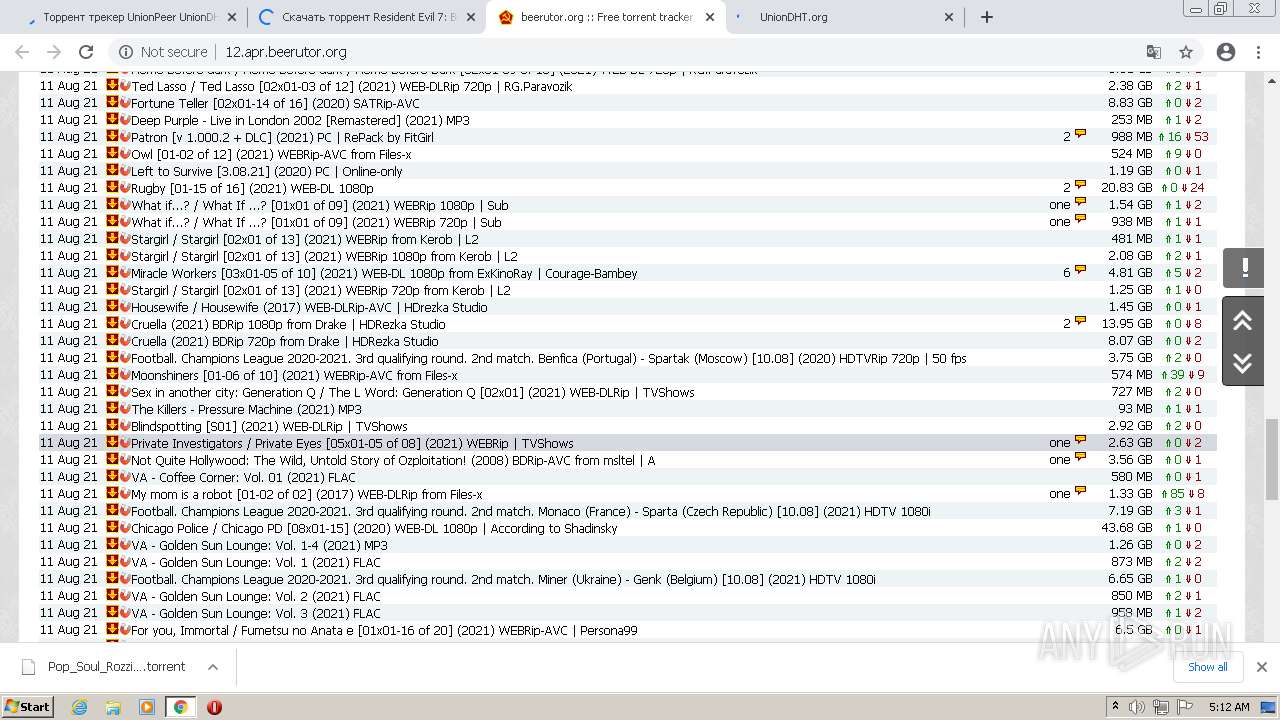Screen dimensions: 1280x720
Task: Open Monaco - Sparta HDTV 1080i link
Action: click(531, 512)
